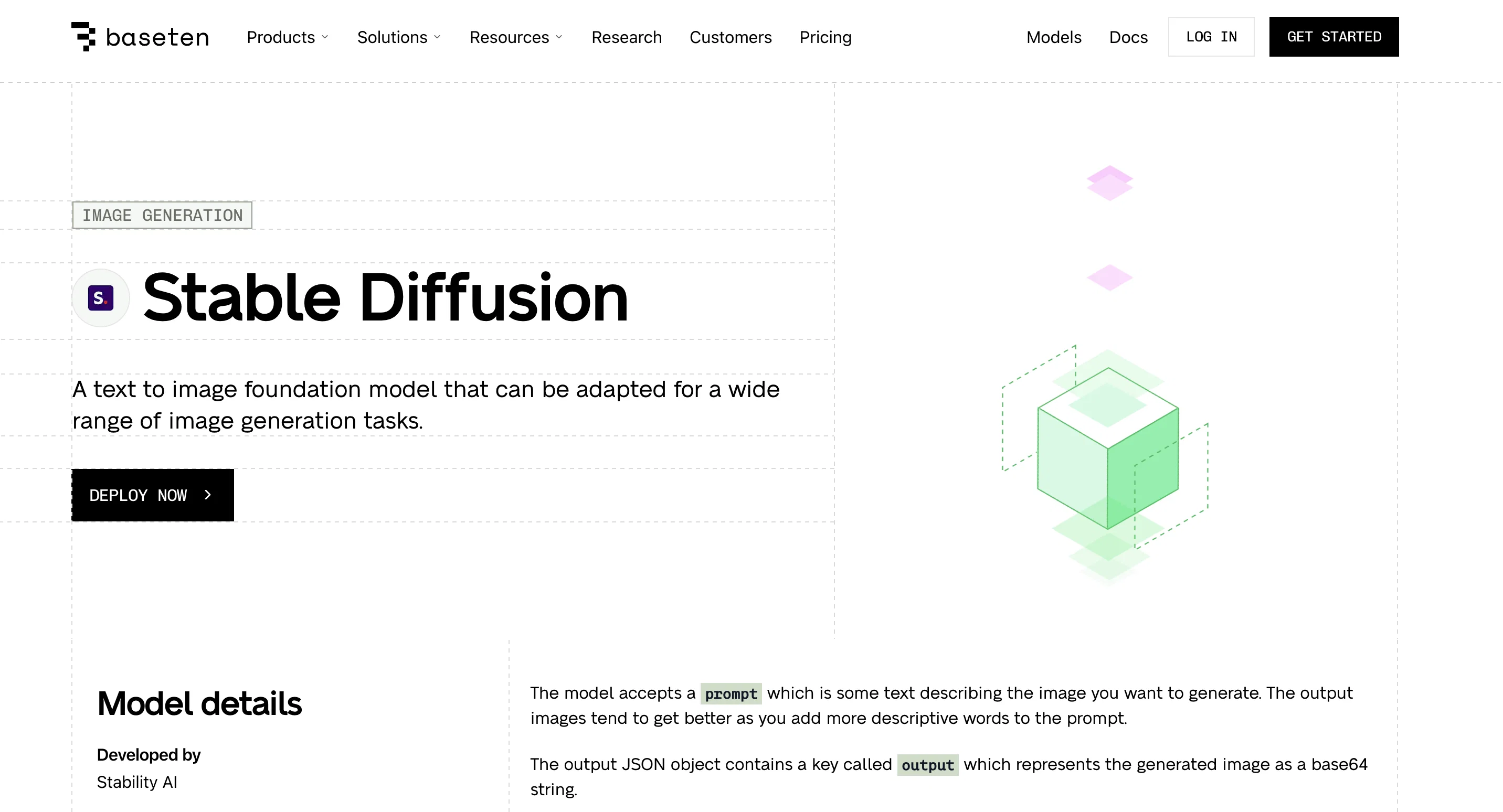
Task: Navigate to Models in the header
Action: click(1054, 37)
